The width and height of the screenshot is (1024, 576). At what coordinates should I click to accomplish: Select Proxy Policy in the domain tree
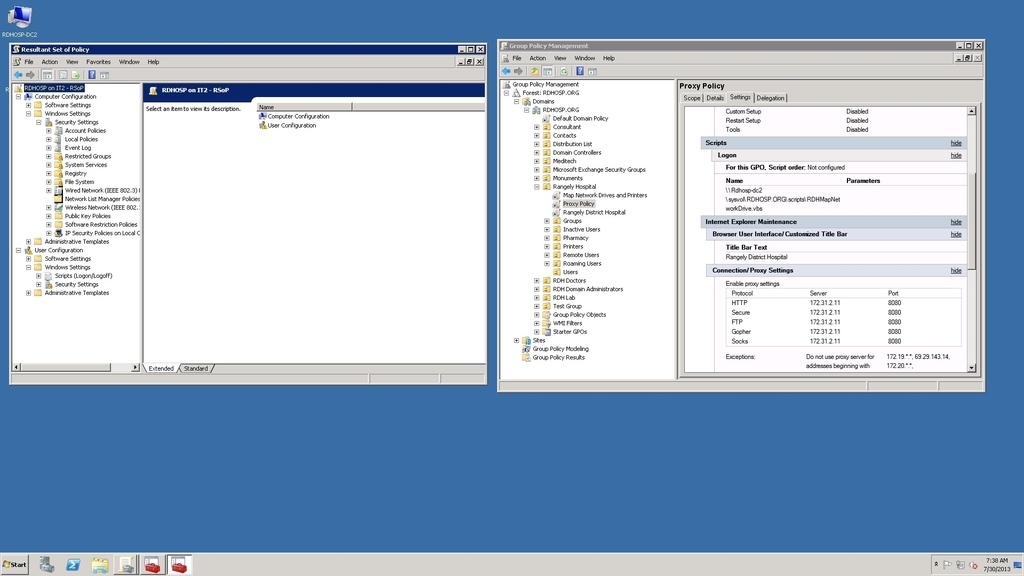click(x=579, y=203)
